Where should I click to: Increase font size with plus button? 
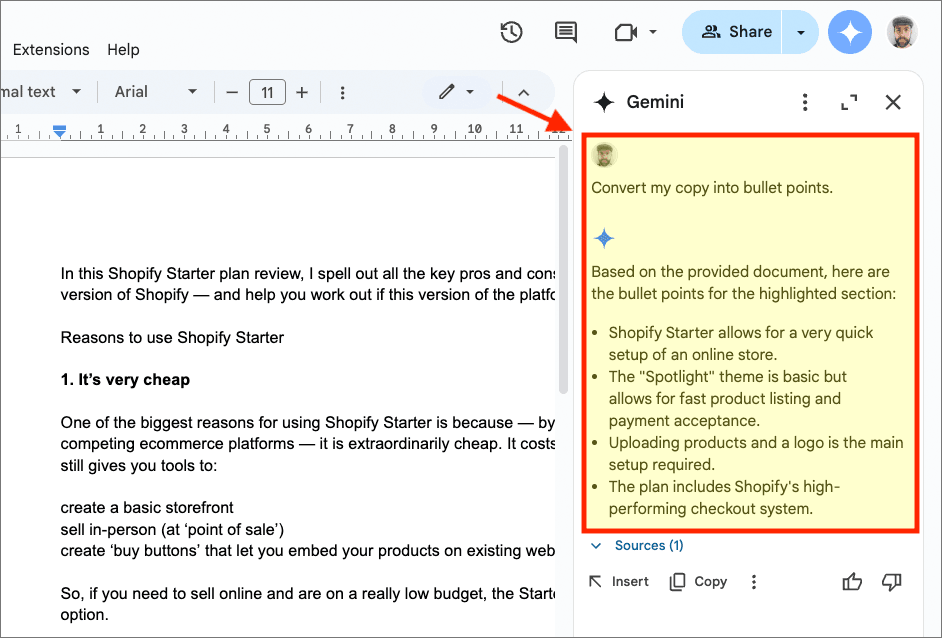302,93
